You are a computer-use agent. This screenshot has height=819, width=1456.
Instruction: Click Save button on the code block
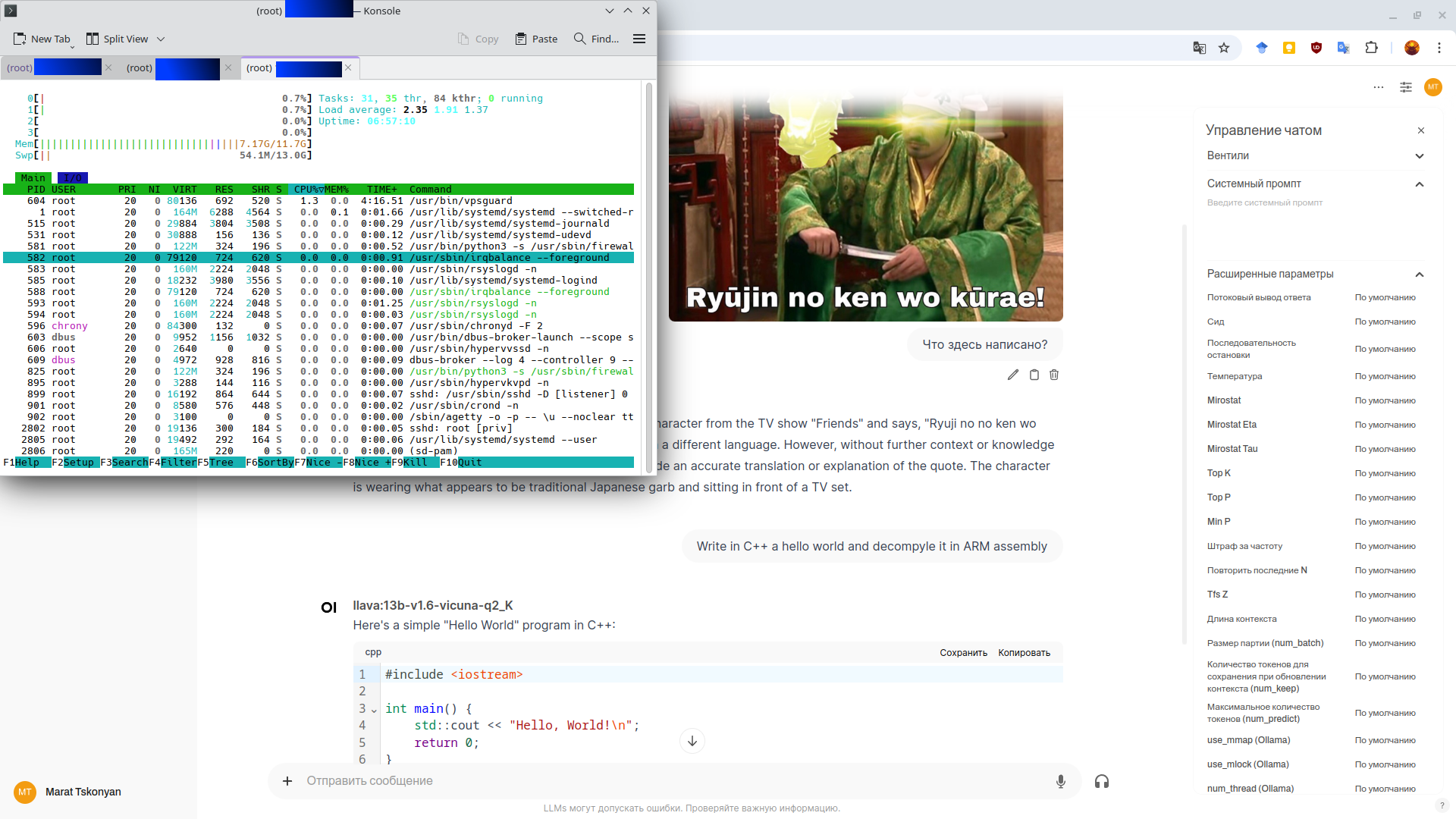(x=962, y=652)
